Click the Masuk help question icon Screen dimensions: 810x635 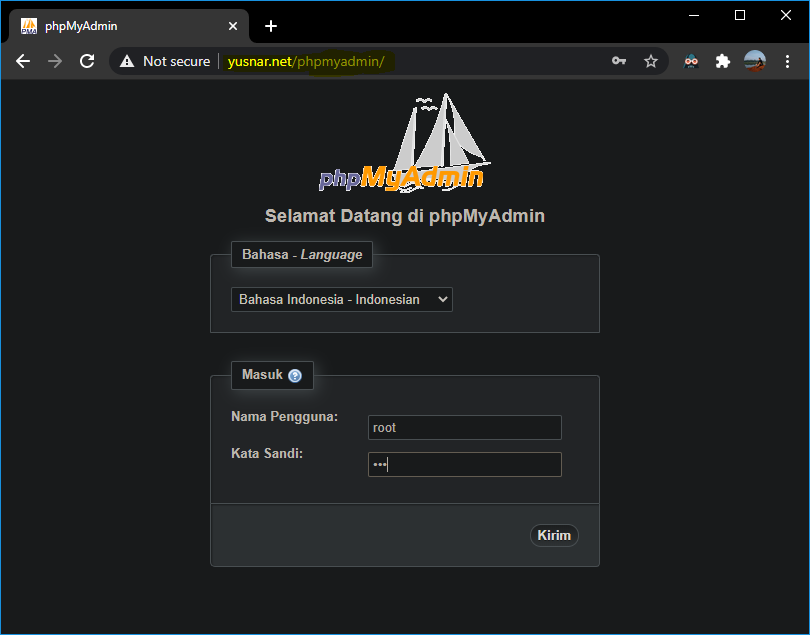coord(294,376)
